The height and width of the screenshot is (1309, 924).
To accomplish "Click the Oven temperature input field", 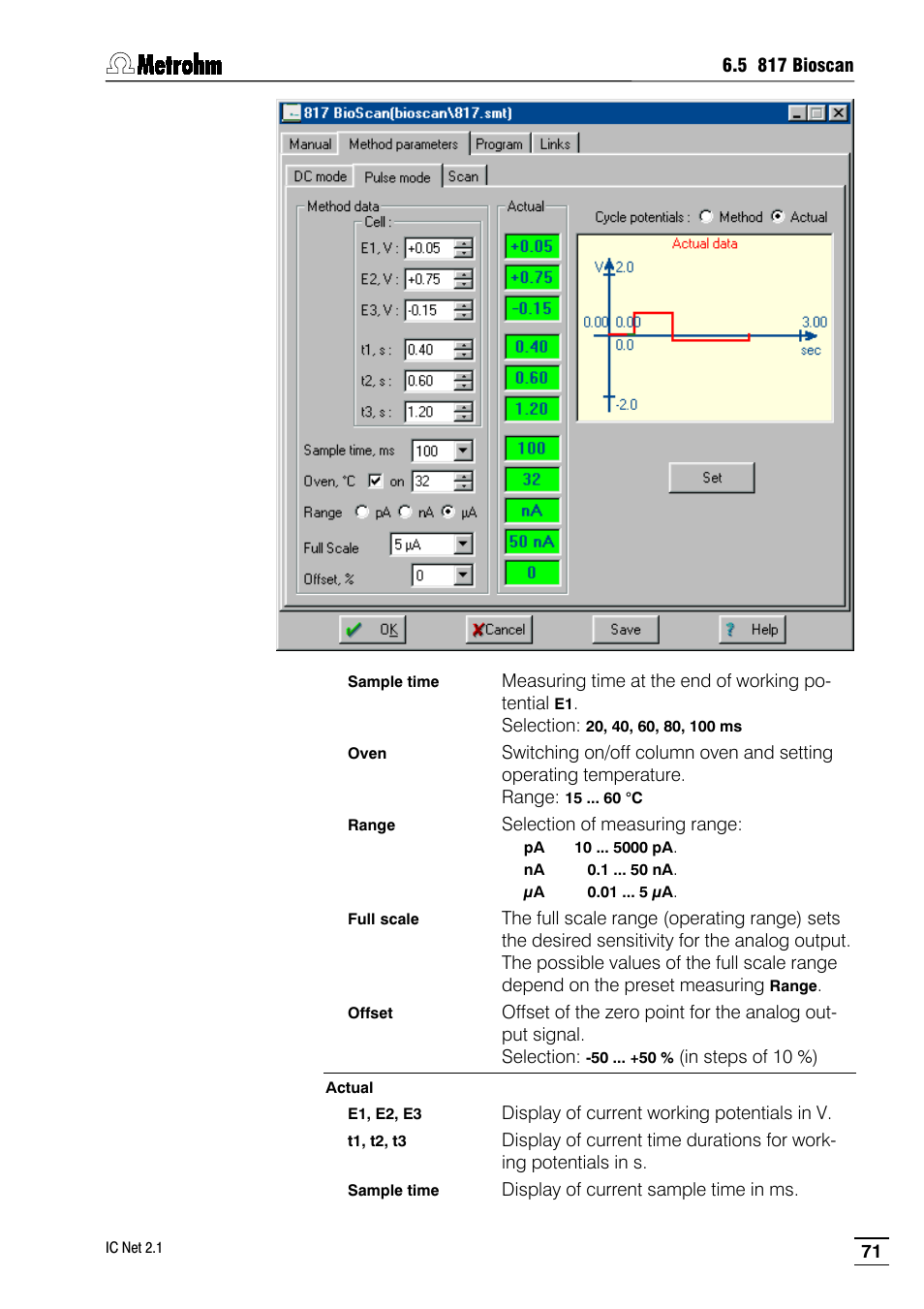I will pos(434,481).
